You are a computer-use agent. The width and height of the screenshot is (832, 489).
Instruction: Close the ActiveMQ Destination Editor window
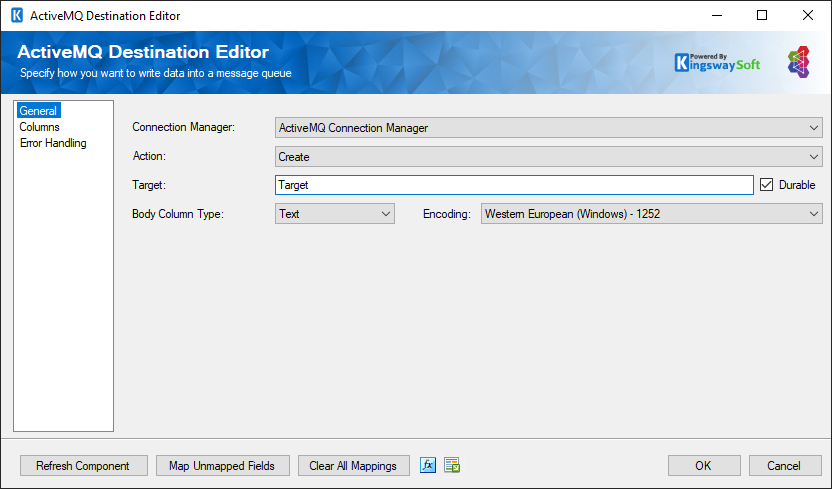[808, 15]
